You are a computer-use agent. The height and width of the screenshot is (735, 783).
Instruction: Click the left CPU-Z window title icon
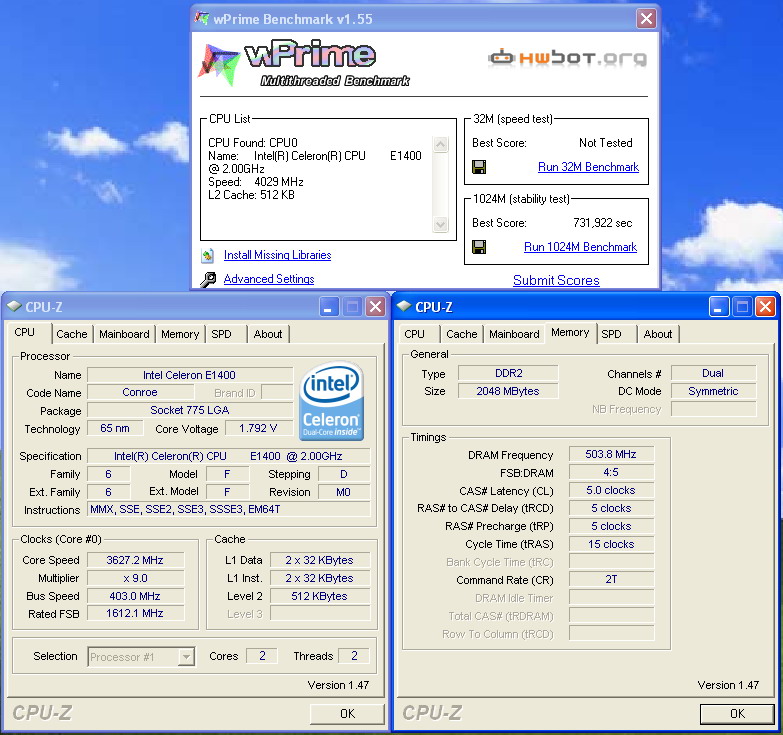pyautogui.click(x=14, y=307)
